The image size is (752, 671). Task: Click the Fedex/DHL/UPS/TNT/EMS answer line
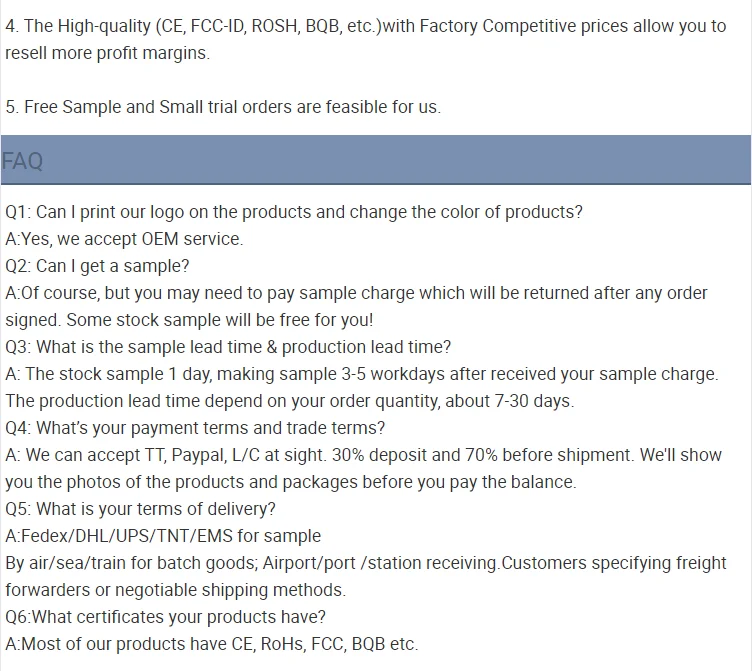point(163,536)
